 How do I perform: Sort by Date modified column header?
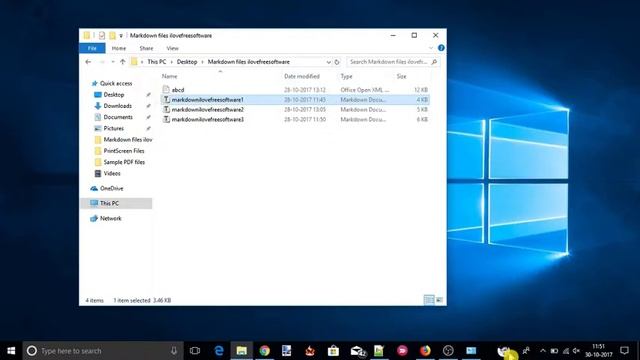(x=302, y=76)
